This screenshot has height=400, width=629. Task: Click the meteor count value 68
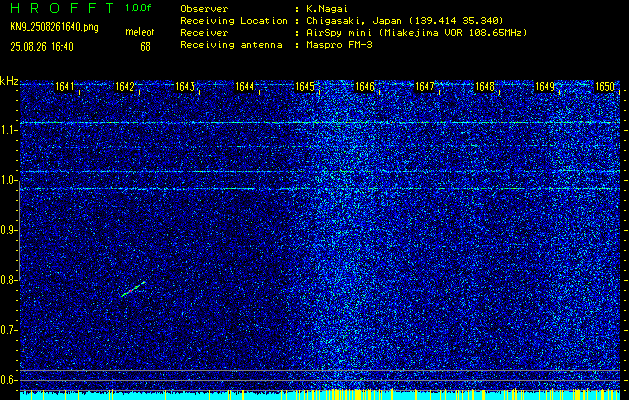pyautogui.click(x=145, y=47)
